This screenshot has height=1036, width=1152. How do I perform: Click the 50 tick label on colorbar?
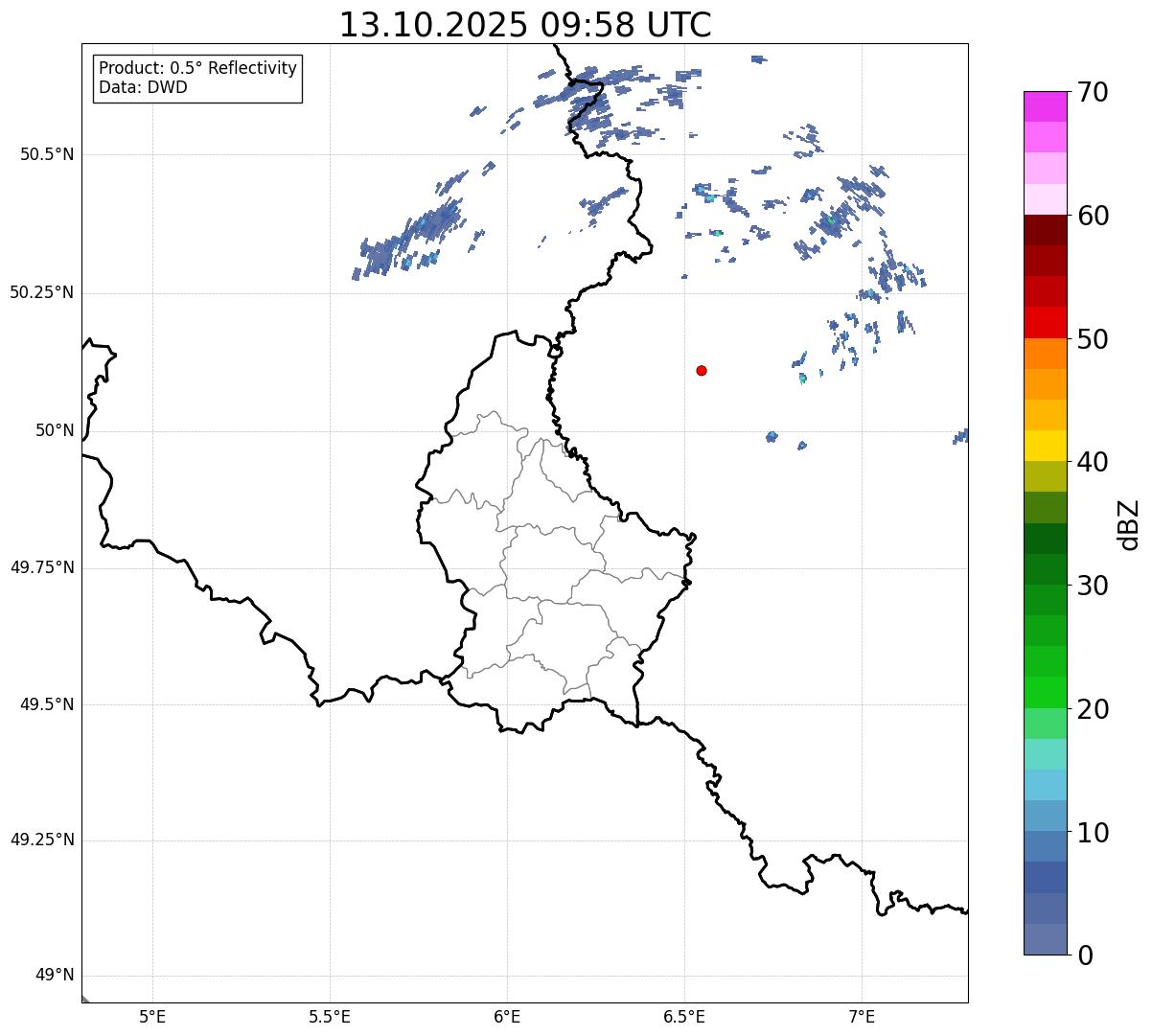point(1092,339)
